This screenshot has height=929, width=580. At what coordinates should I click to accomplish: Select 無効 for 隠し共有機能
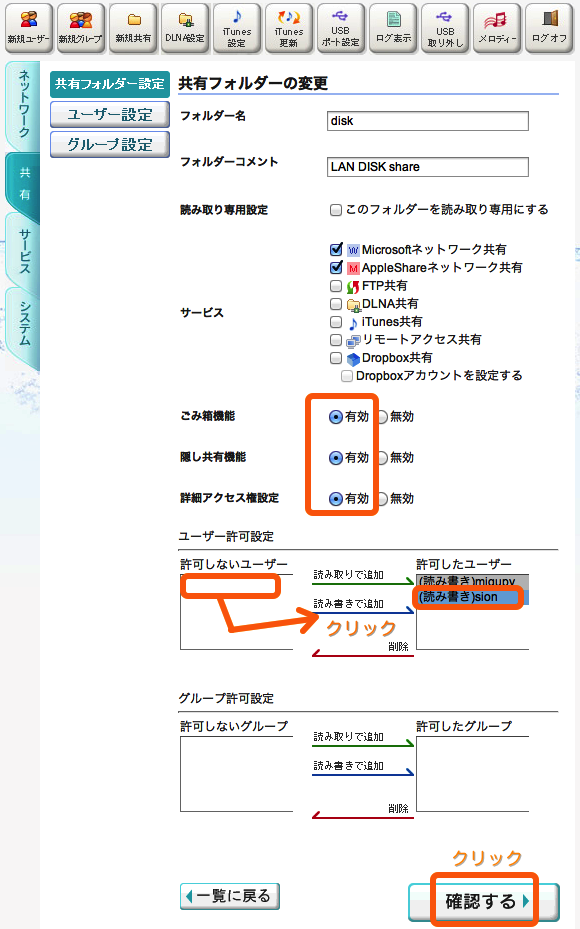coord(382,458)
